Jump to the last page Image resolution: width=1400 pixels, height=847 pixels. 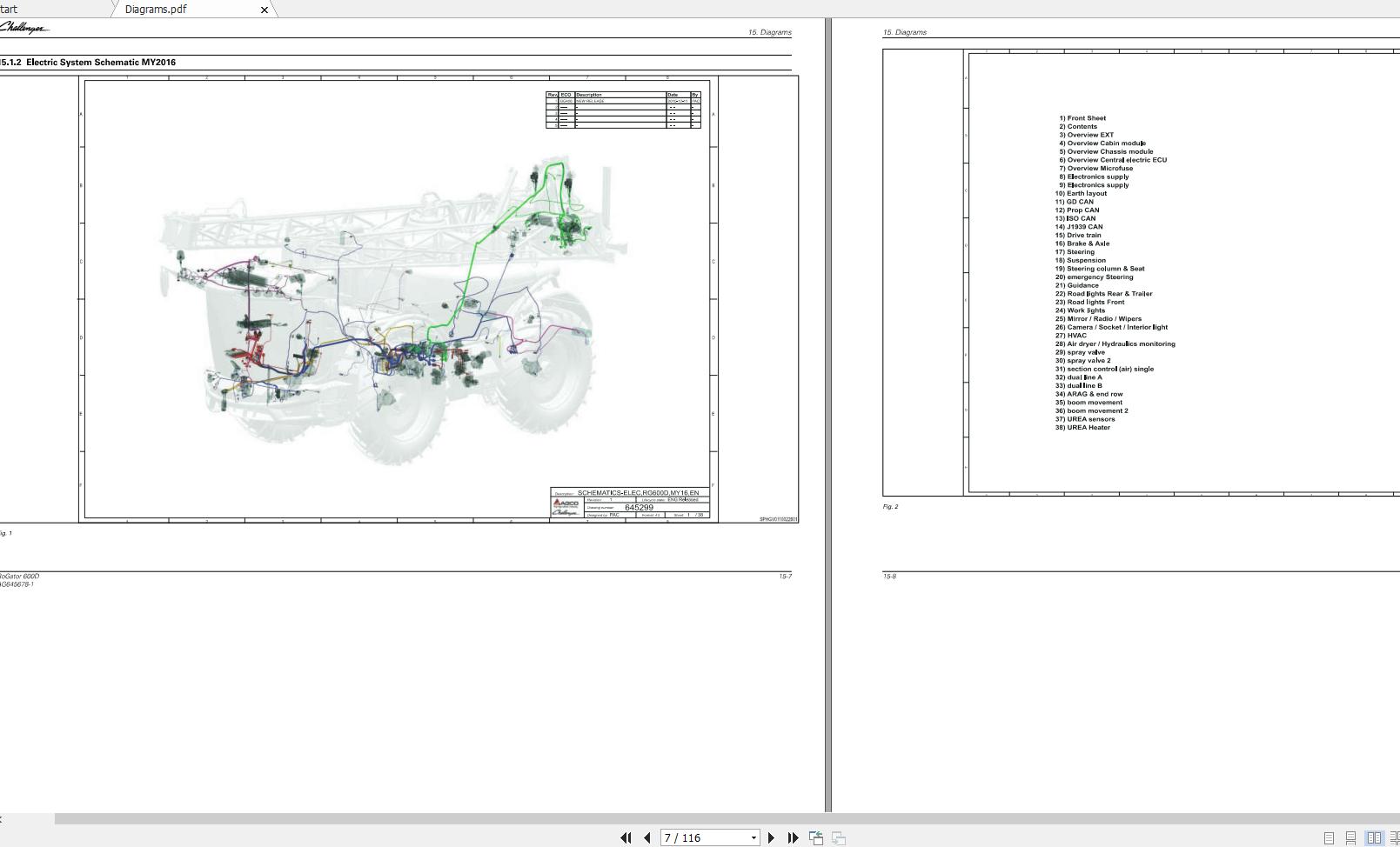[793, 837]
